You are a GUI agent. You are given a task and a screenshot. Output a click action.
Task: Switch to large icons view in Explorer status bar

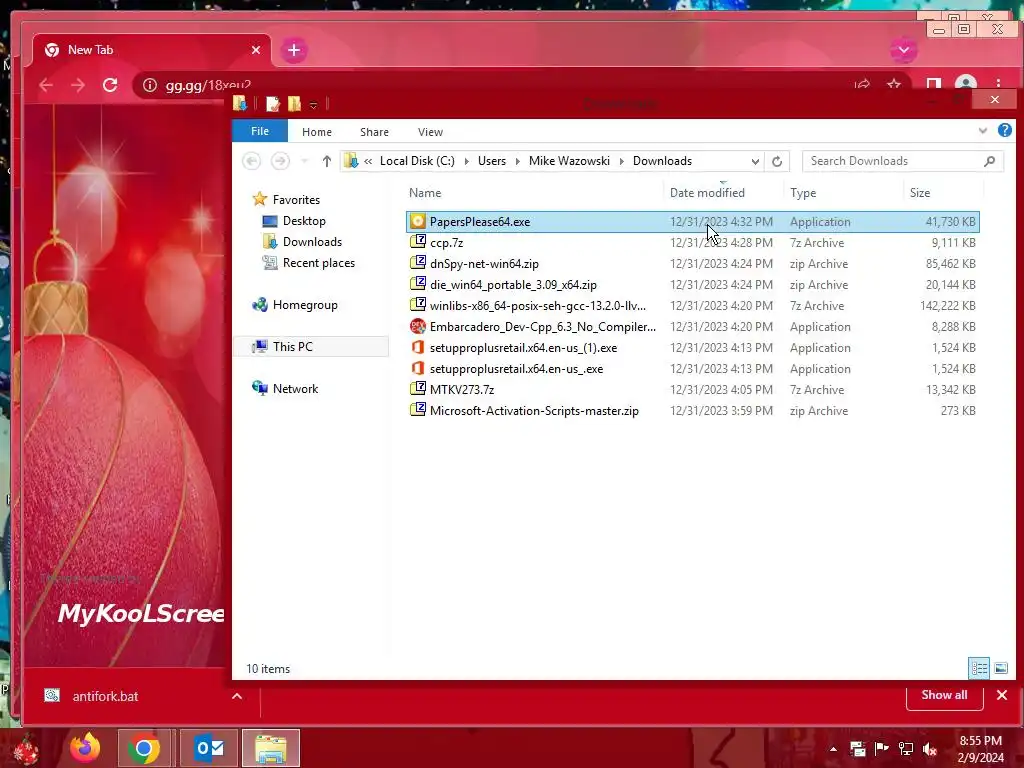[1000, 668]
